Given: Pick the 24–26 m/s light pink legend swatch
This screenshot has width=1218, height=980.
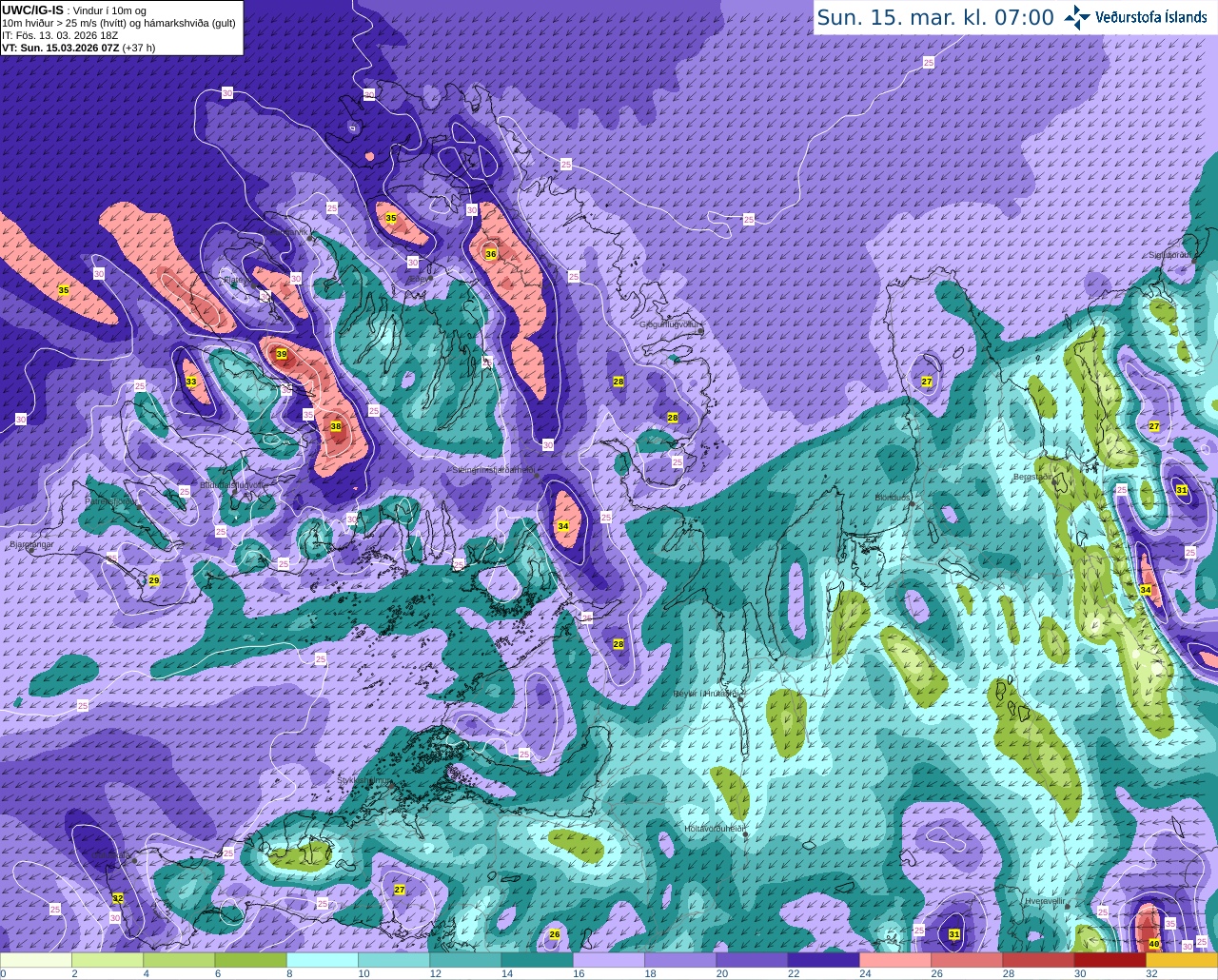Looking at the screenshot, I should click(x=895, y=960).
